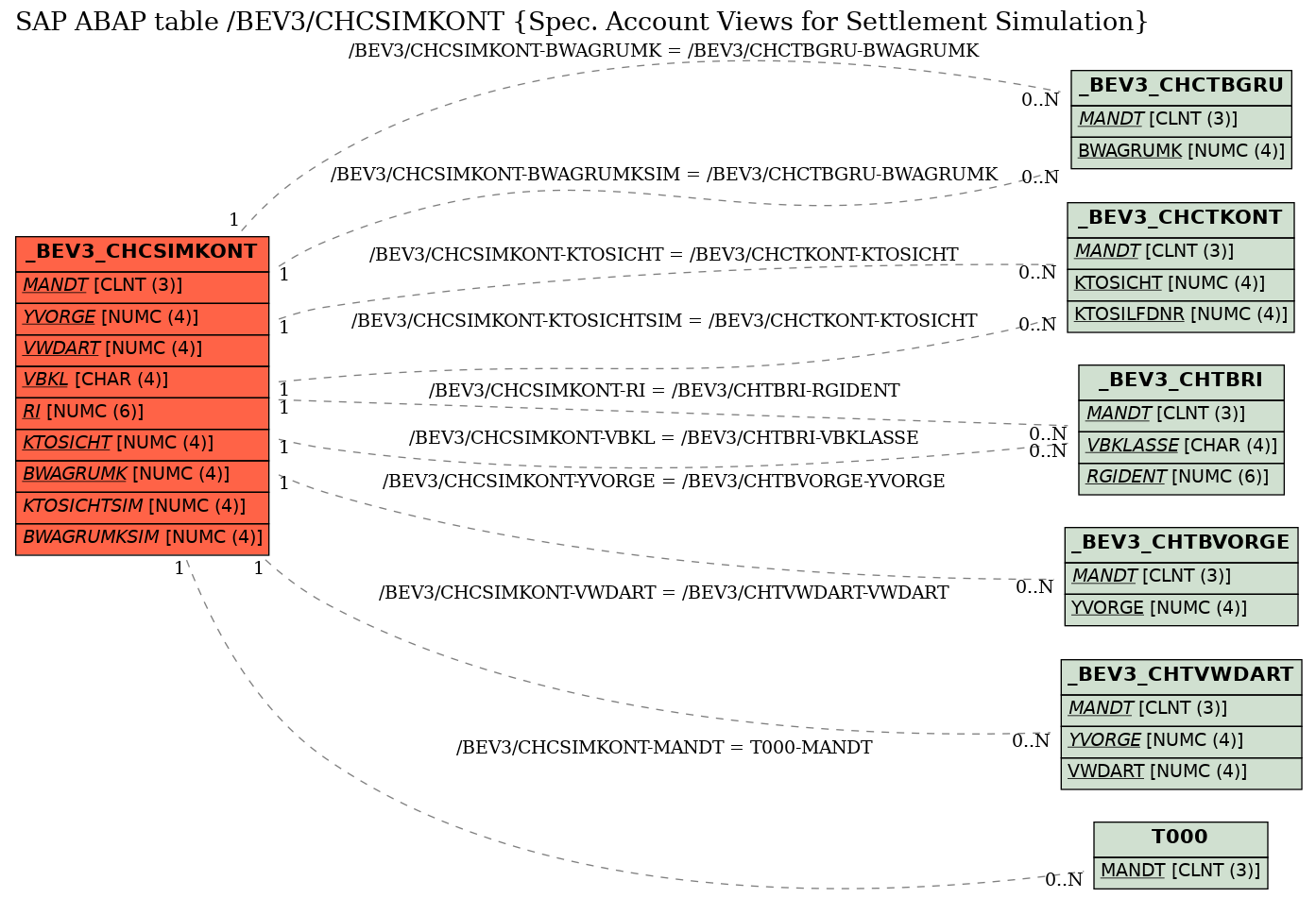Screen dimensions: 1316x898
Task: Click the YVORGE = CHTBVORGE-YVORGE relation label
Action: click(664, 482)
